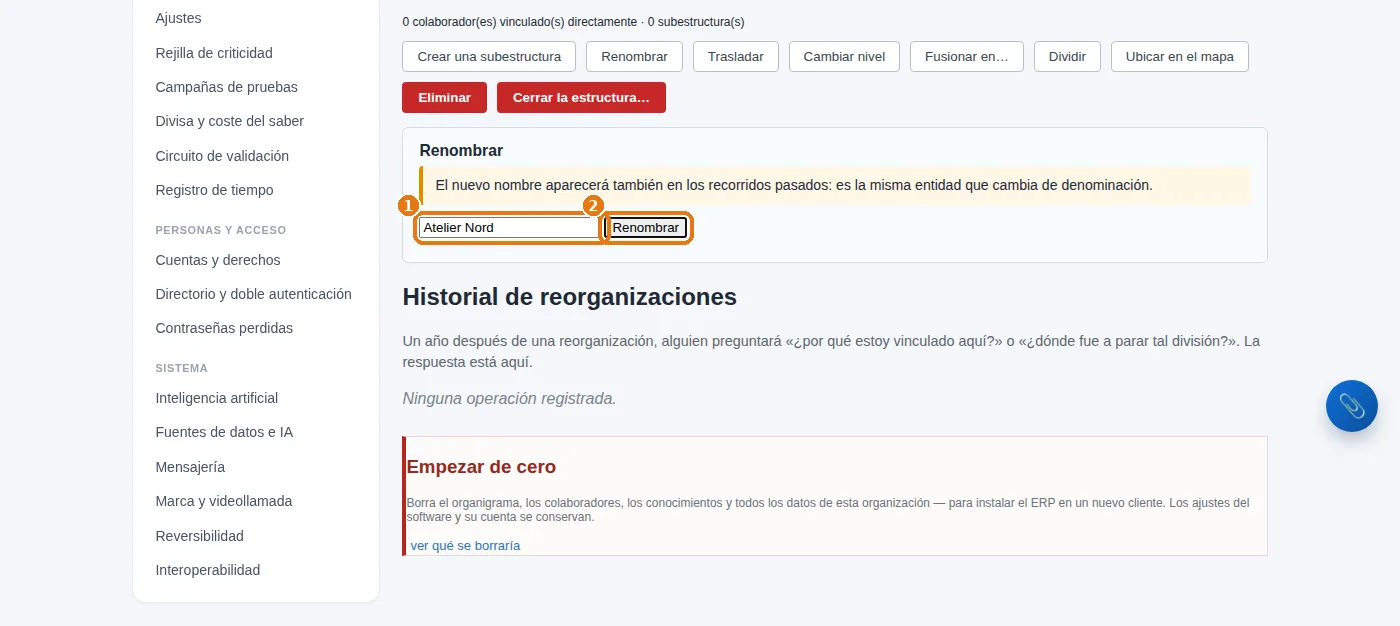The height and width of the screenshot is (626, 1400).
Task: Click the Renombrar button in the action row
Action: point(634,56)
